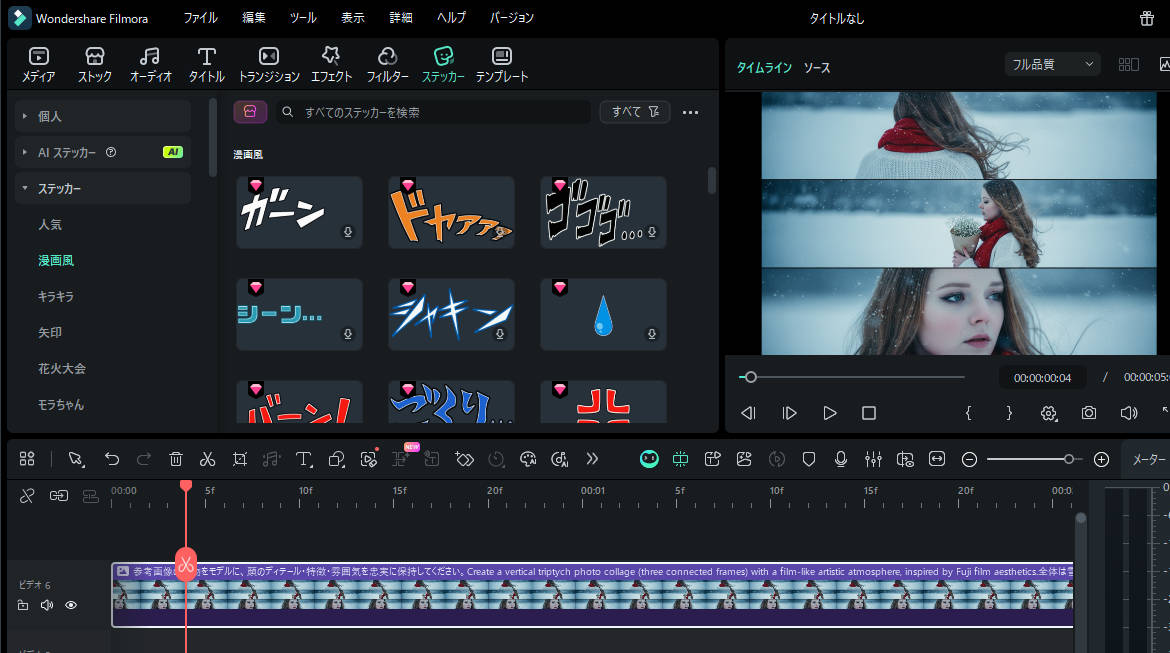Mute the ビデオ 6 track
This screenshot has width=1170, height=653.
(x=46, y=605)
